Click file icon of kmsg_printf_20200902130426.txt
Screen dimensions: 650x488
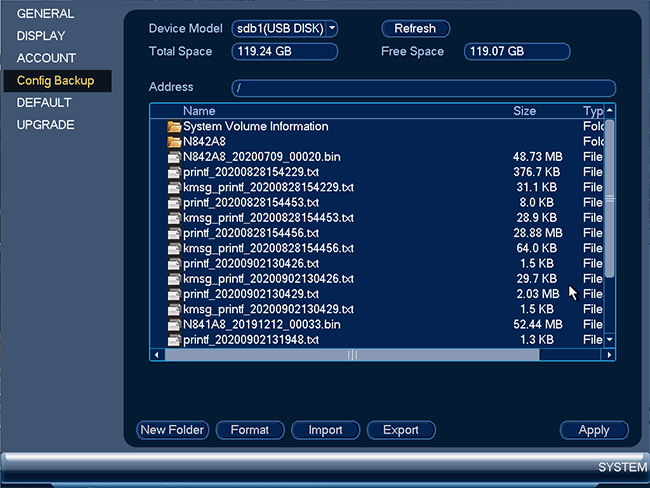(174, 279)
